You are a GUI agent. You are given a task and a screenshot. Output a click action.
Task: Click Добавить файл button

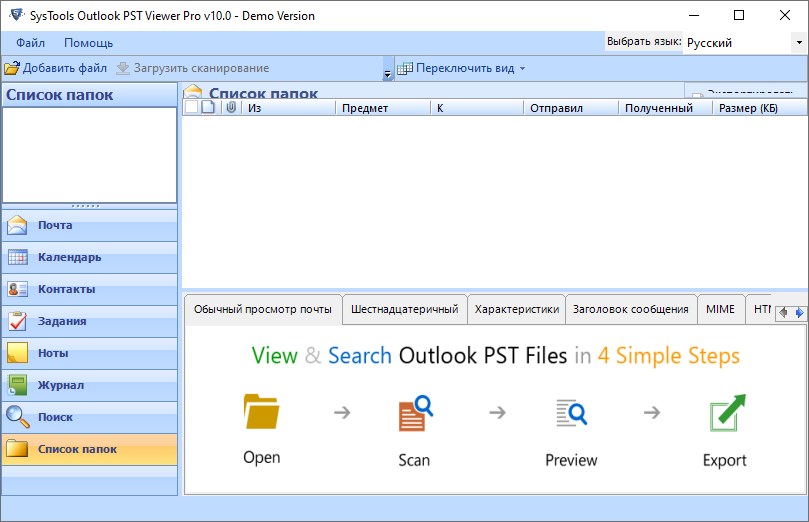click(x=56, y=68)
